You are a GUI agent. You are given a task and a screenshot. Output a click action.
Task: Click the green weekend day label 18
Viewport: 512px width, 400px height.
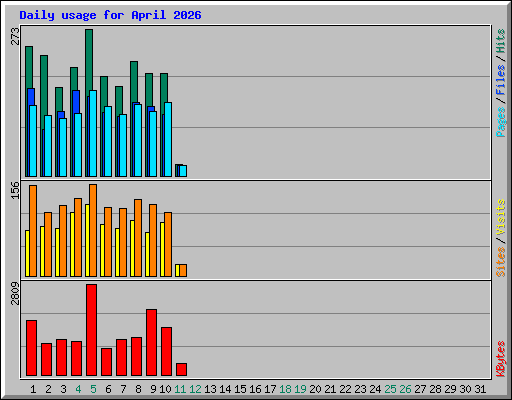[285, 389]
